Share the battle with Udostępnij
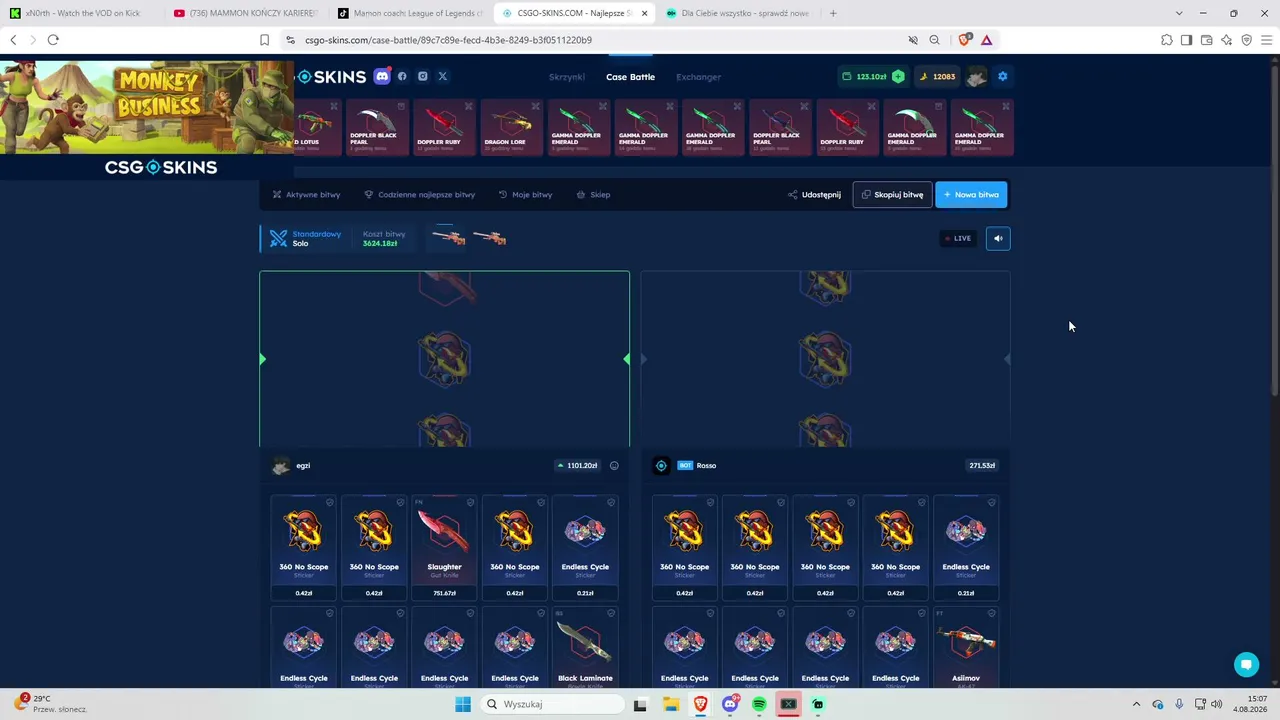Screen dimensions: 1280x720 (814, 195)
